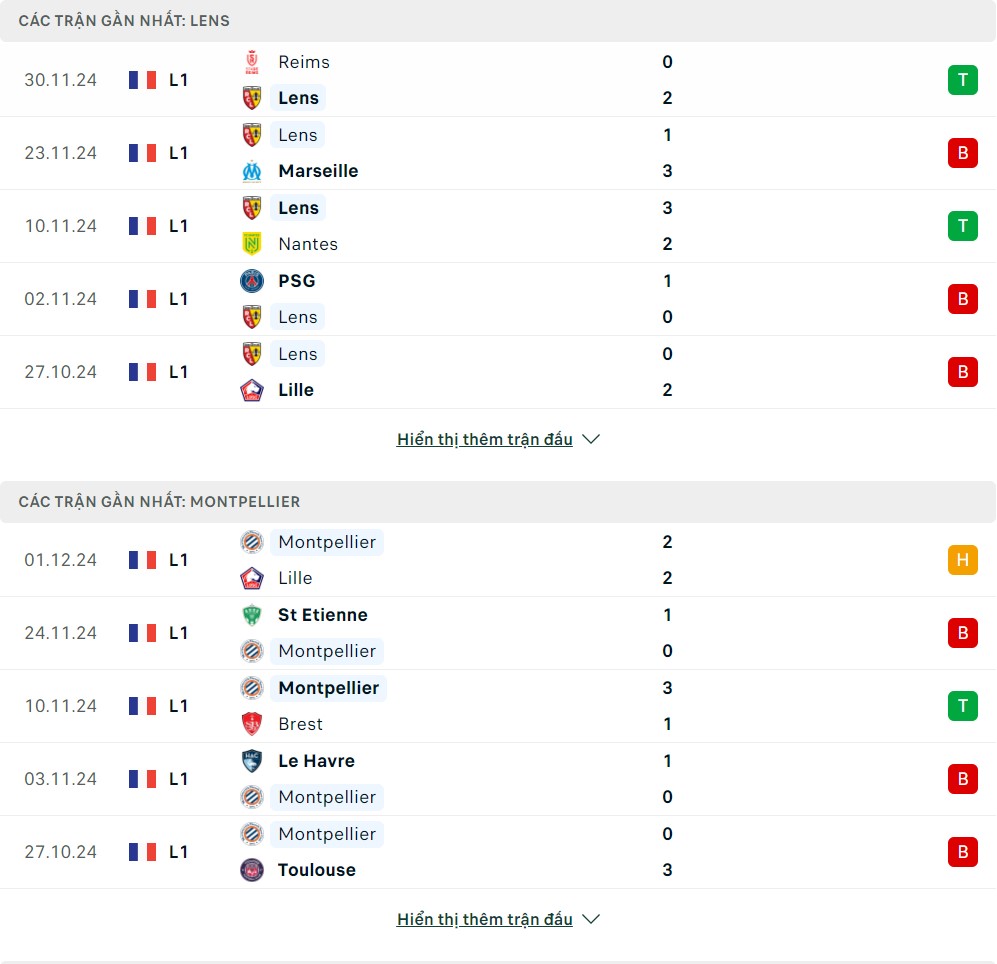Screen dimensions: 997x964
Task: Select the PSG team name
Action: (297, 281)
